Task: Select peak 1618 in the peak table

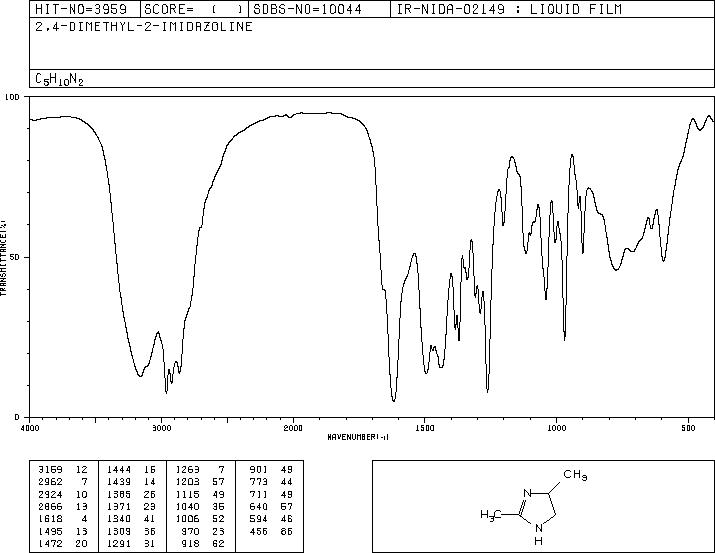Action: (x=50, y=519)
